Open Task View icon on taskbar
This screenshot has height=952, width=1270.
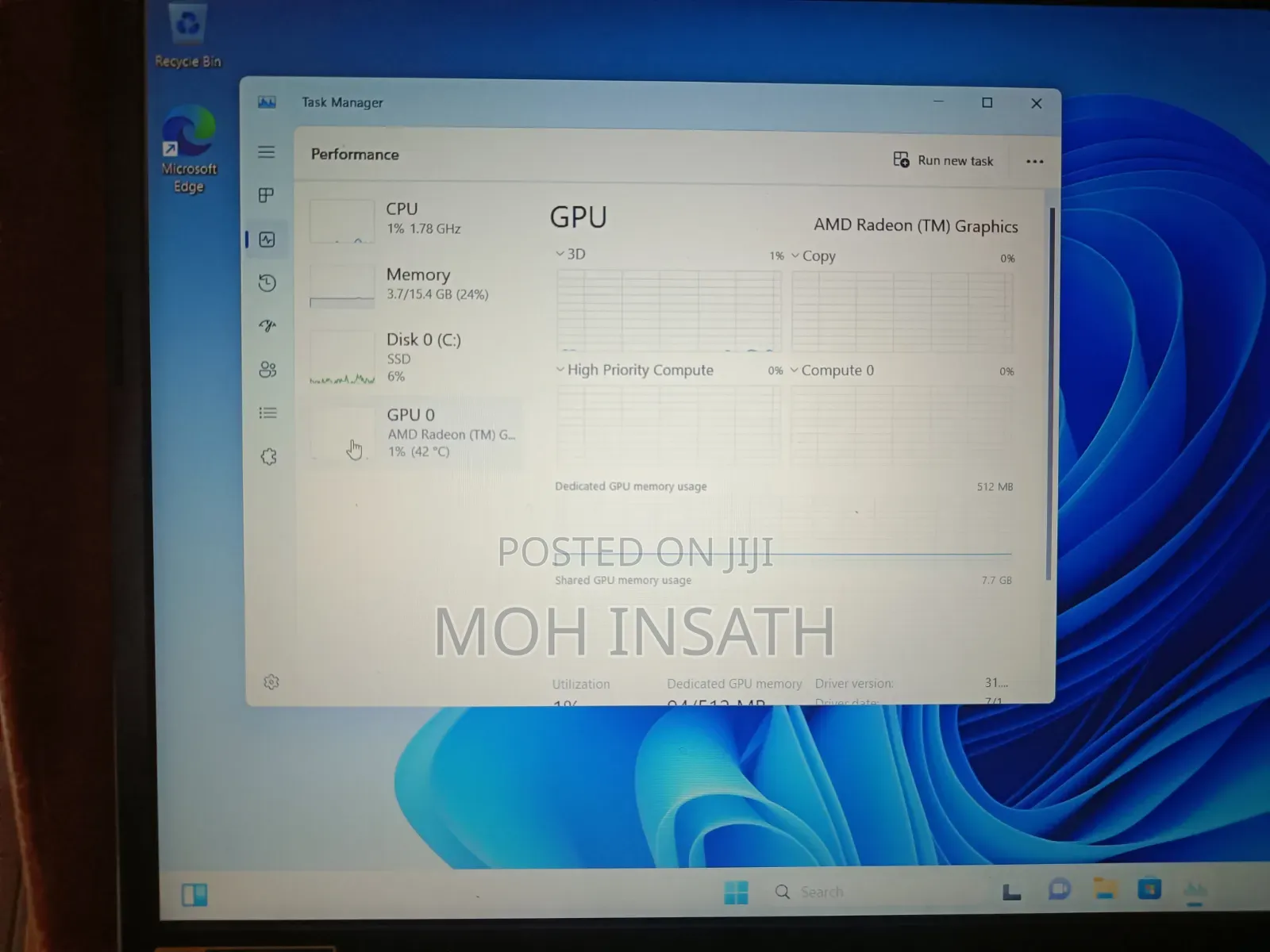point(1011,892)
